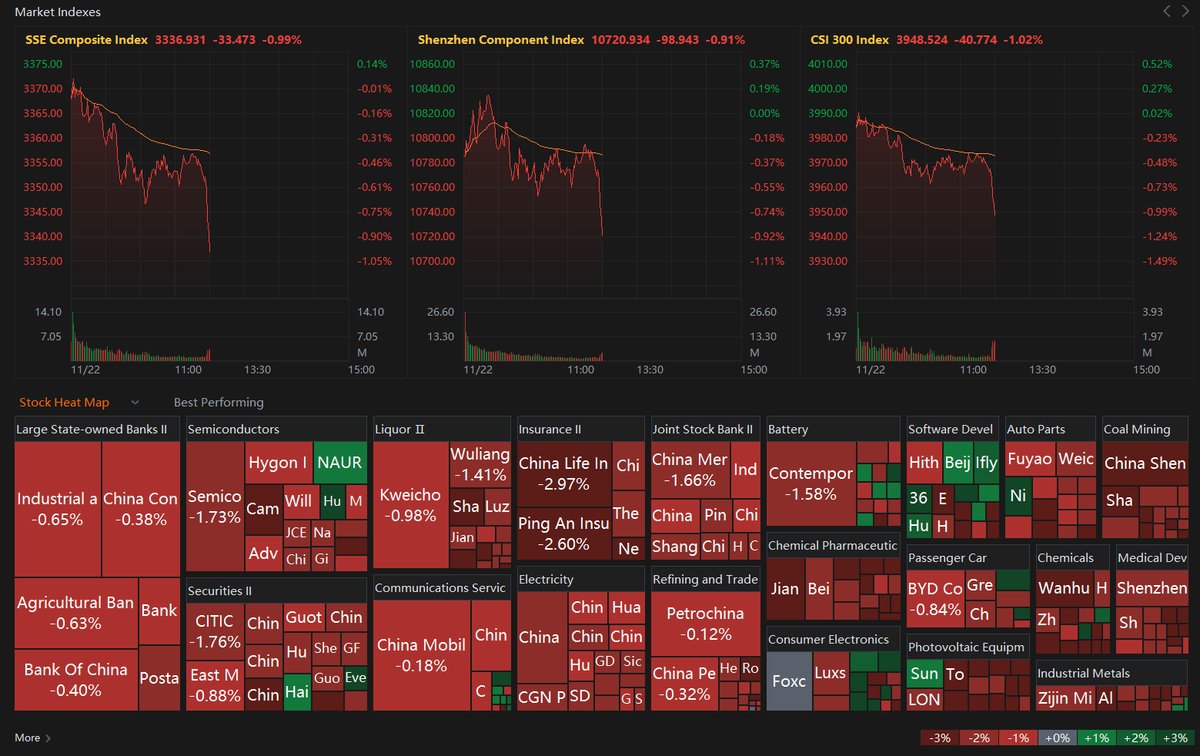Go to next market index page arrow
The height and width of the screenshot is (756, 1200).
(1185, 12)
